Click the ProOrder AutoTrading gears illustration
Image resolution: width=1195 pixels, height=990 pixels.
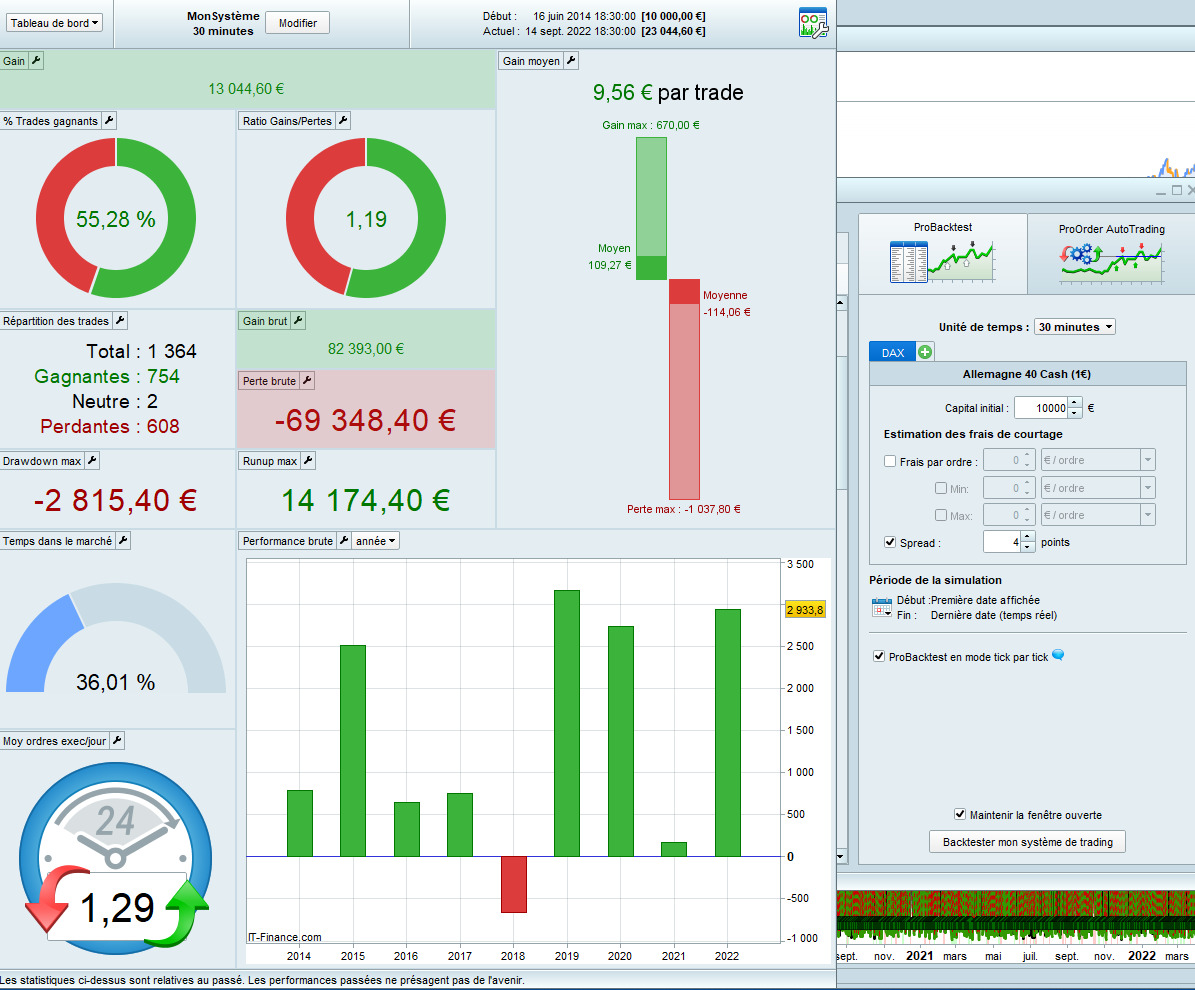[x=1111, y=263]
